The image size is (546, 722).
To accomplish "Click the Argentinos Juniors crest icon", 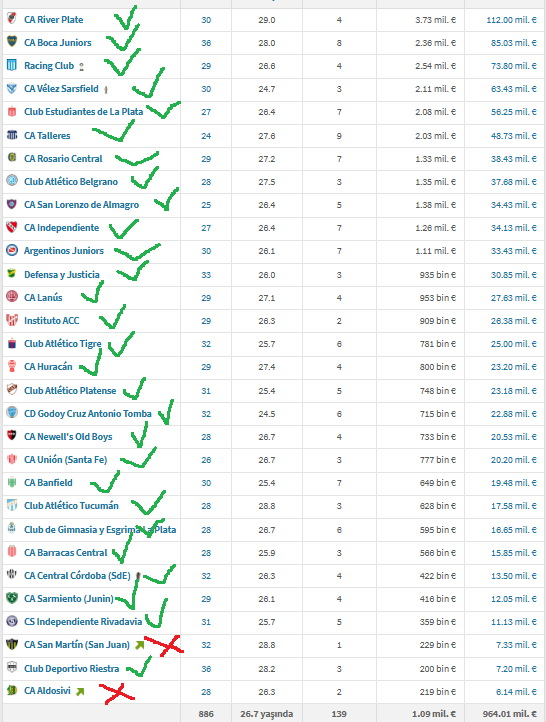I will (12, 250).
